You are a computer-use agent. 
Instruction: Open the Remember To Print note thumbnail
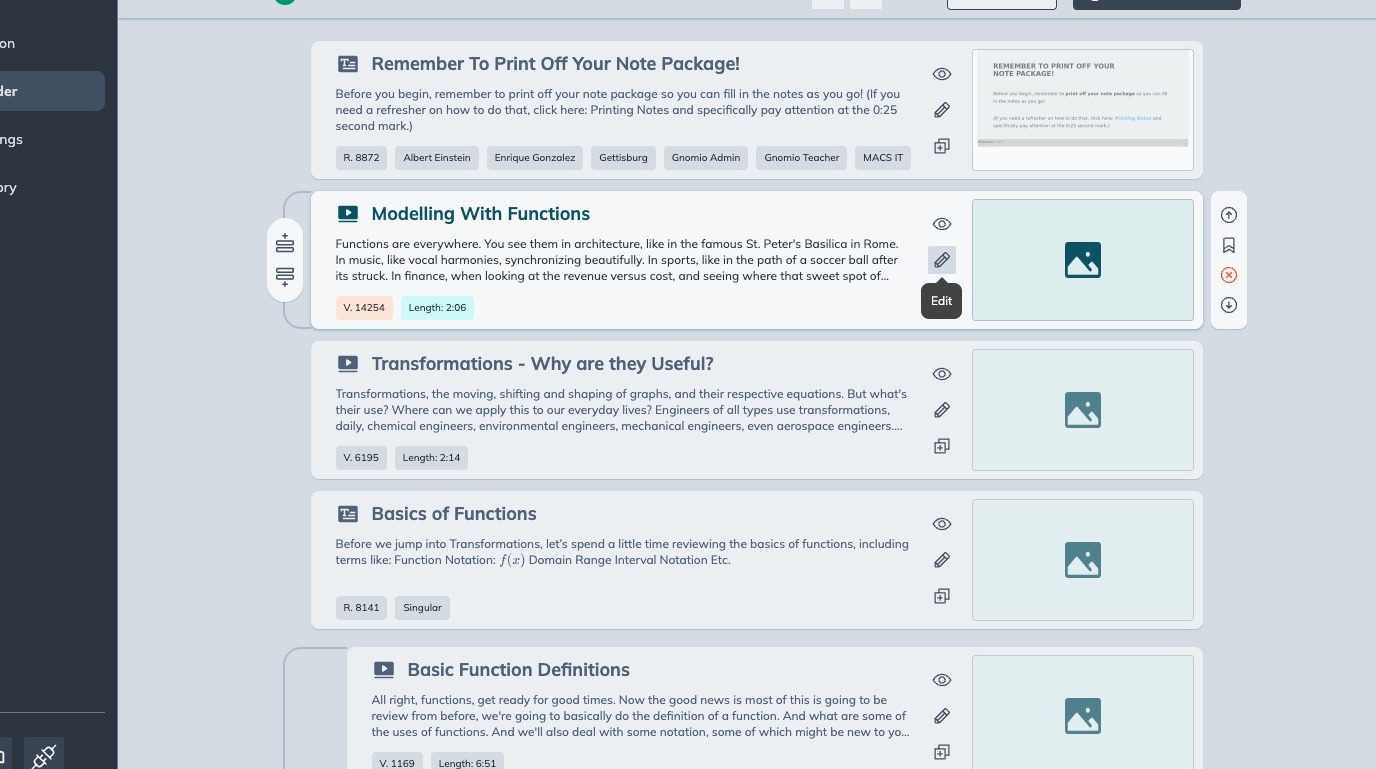[x=1082, y=110]
